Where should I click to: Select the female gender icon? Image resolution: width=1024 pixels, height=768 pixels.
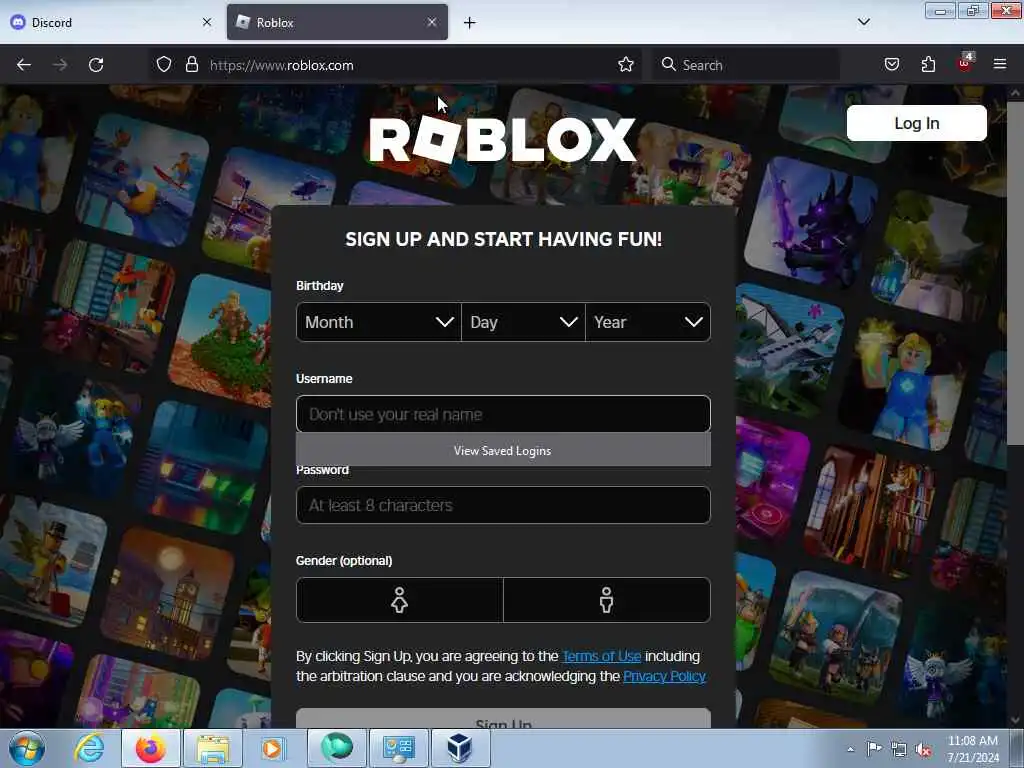pos(400,600)
